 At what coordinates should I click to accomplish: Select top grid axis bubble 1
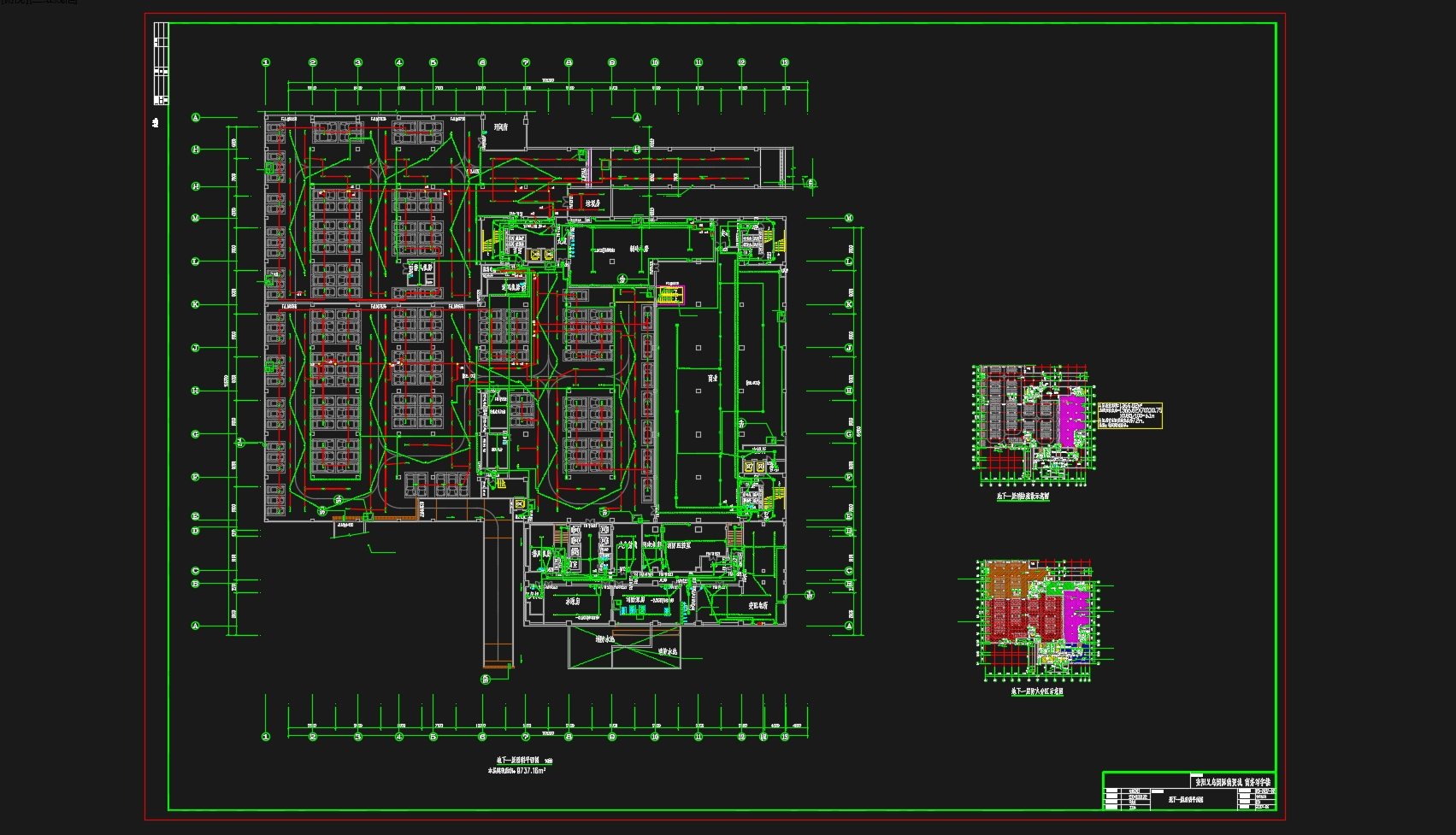[x=266, y=62]
